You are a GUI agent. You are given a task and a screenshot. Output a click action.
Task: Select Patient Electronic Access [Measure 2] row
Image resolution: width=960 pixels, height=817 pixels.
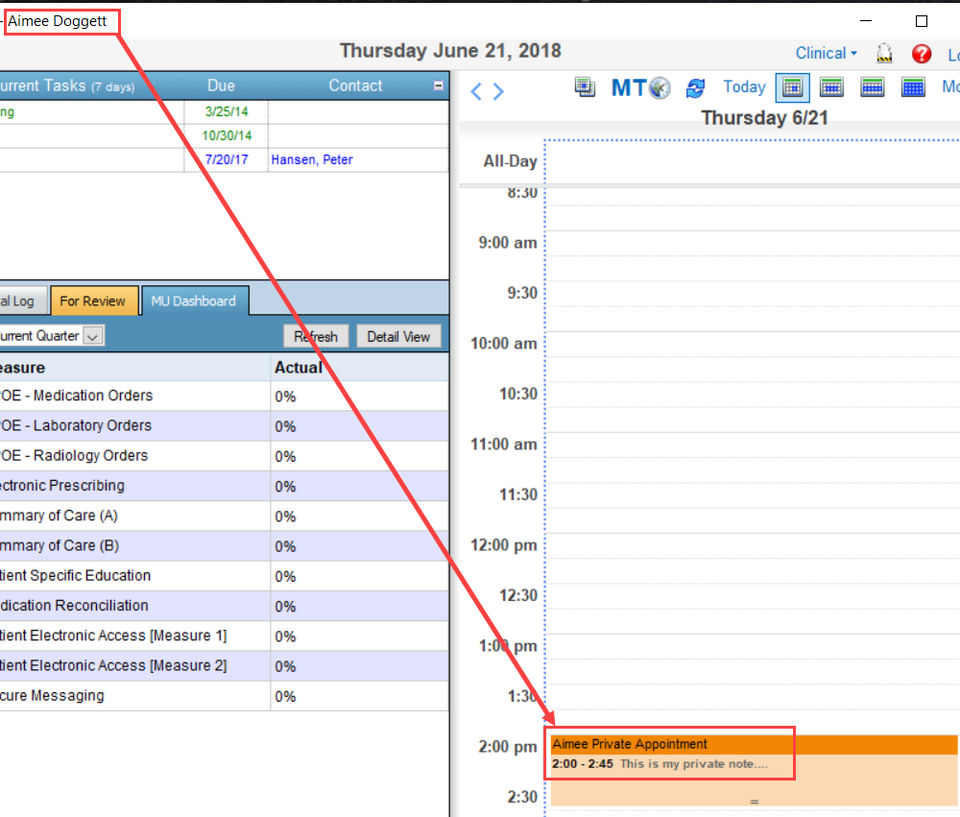click(x=224, y=666)
